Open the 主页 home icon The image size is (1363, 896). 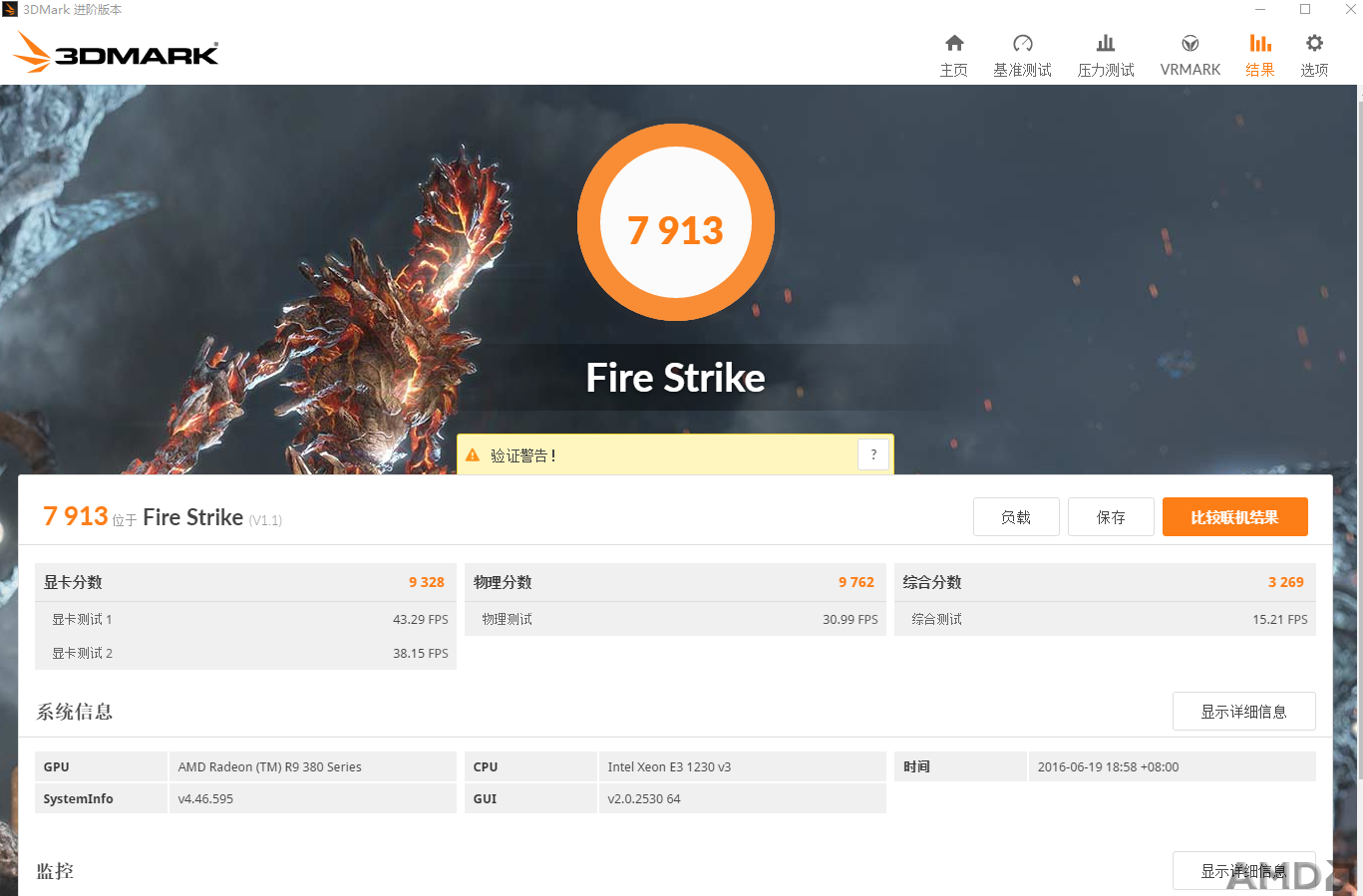[954, 43]
